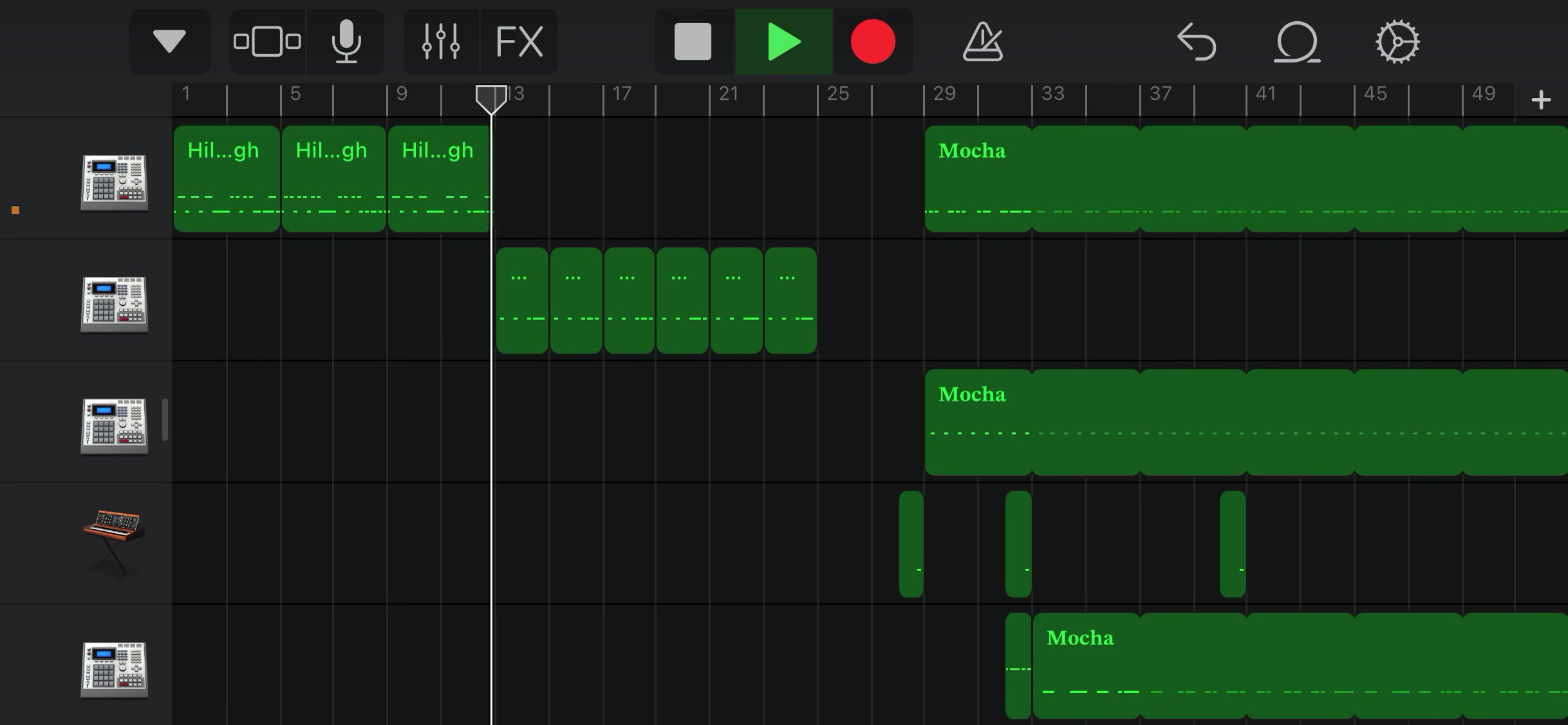The image size is (1568, 725).
Task: Open the My Songs dropdown triangle menu
Action: (169, 42)
